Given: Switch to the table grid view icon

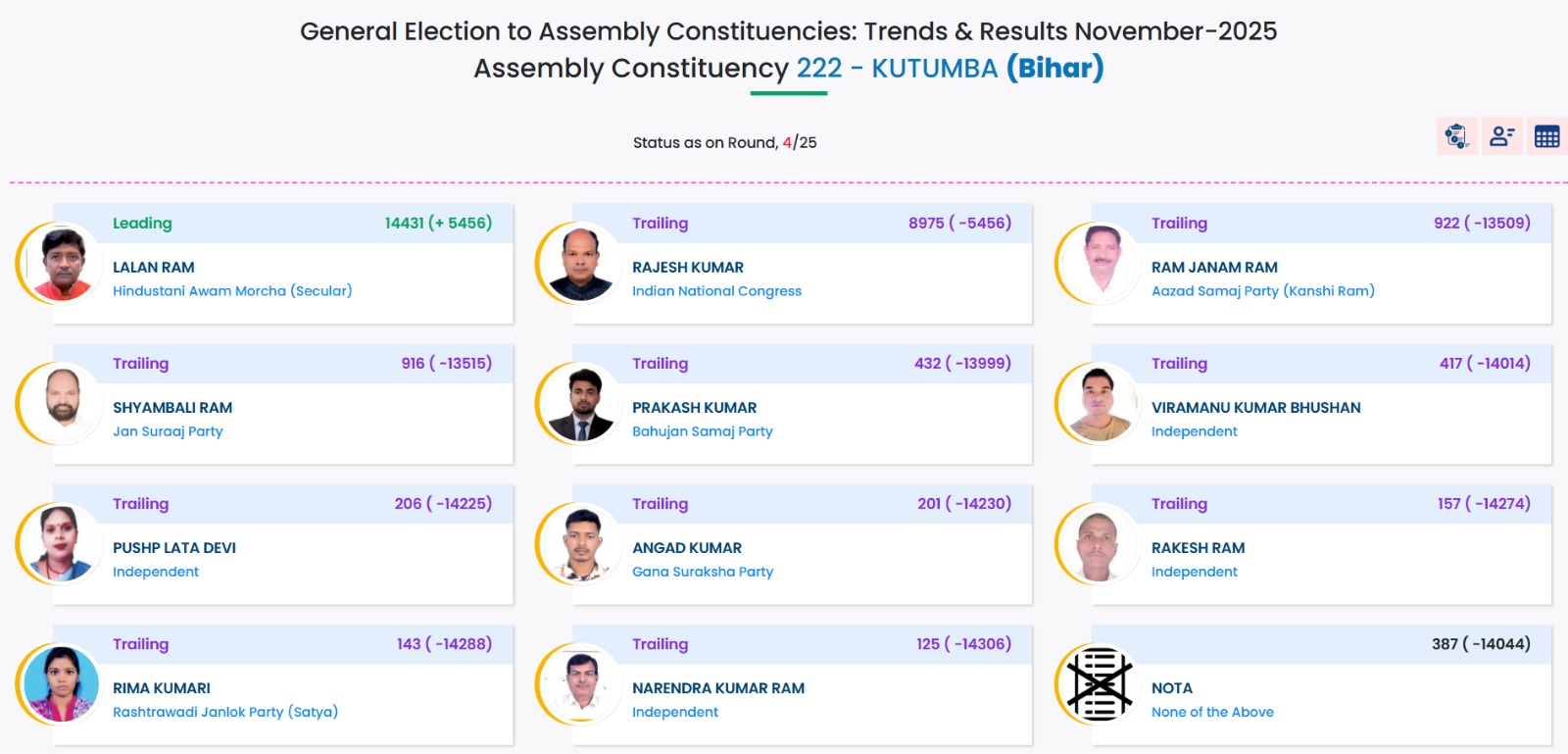Looking at the screenshot, I should [1546, 136].
